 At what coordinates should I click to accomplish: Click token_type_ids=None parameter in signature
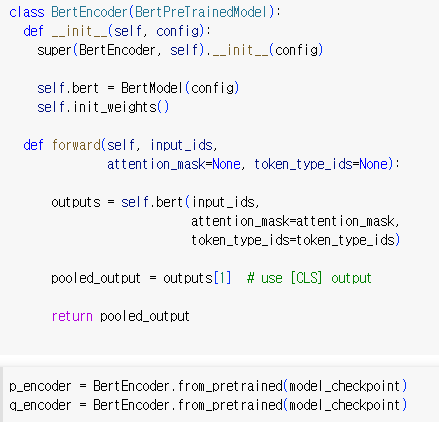[x=321, y=164]
